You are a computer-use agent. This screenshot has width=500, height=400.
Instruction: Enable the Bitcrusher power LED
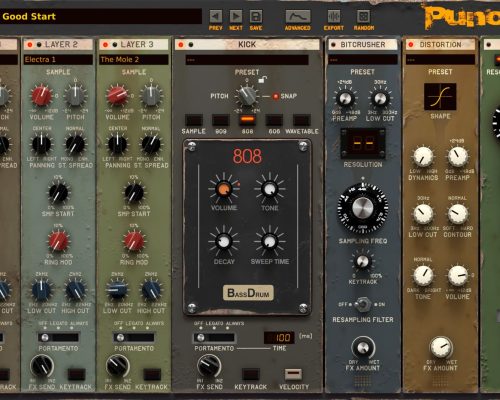click(x=333, y=45)
